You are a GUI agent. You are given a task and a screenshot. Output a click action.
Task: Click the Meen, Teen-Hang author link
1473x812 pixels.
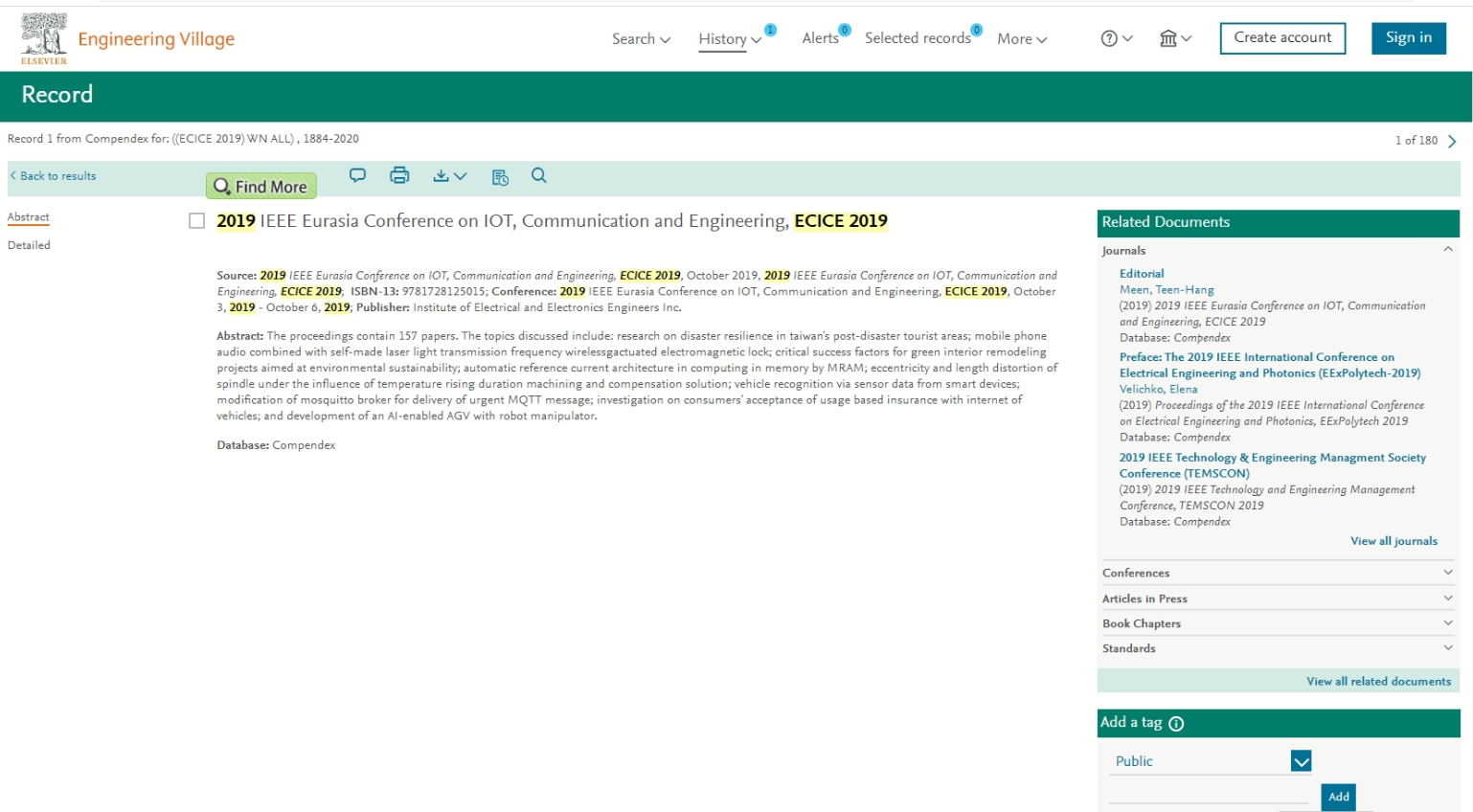(1167, 289)
